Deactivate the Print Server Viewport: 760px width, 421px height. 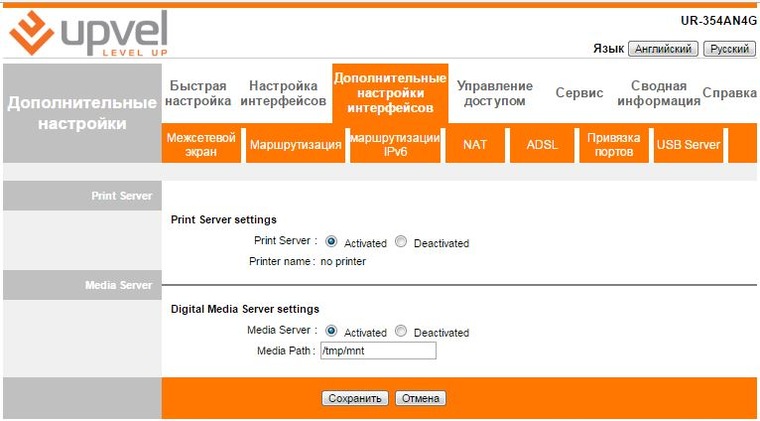point(401,242)
